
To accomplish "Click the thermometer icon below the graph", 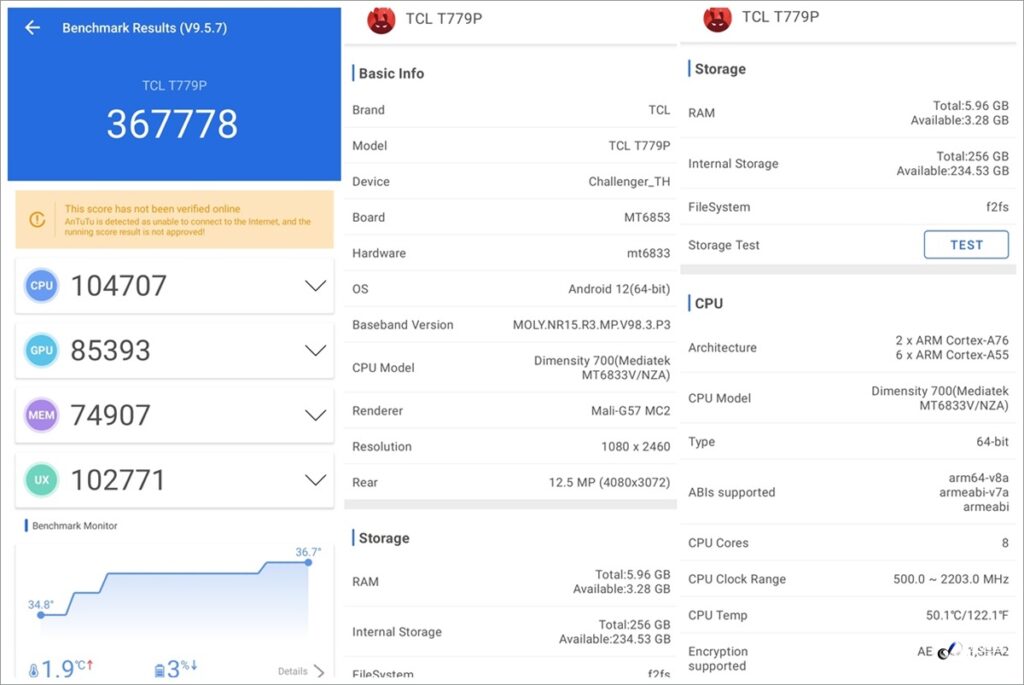I will [34, 670].
